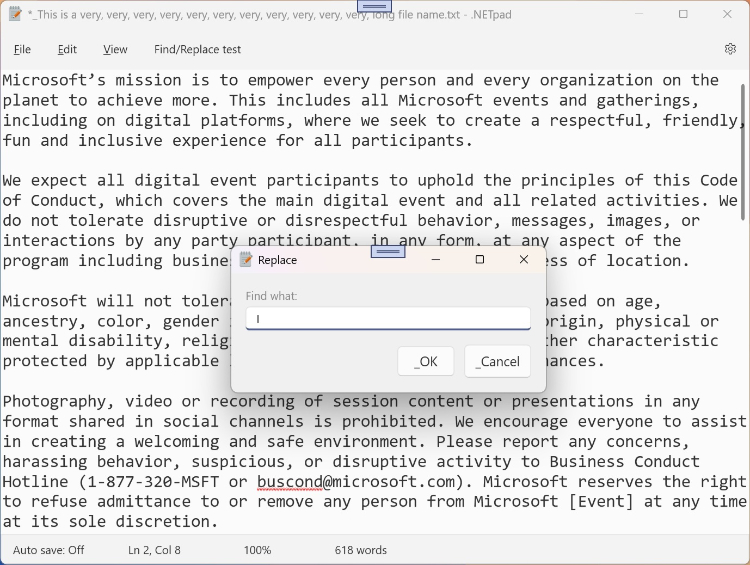Open the View menu
Viewport: 750px width, 565px height.
115,49
